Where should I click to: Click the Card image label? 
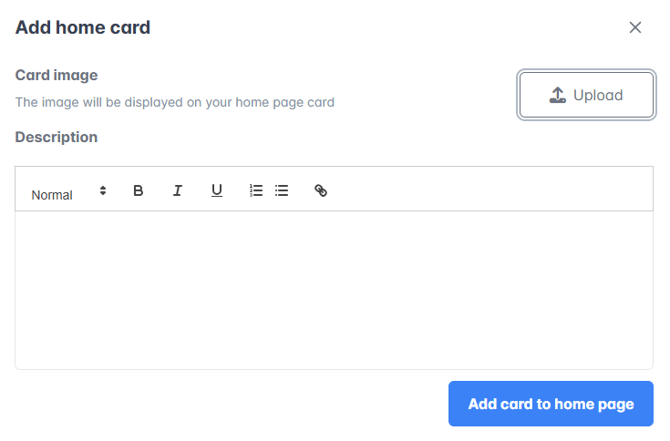(x=56, y=75)
